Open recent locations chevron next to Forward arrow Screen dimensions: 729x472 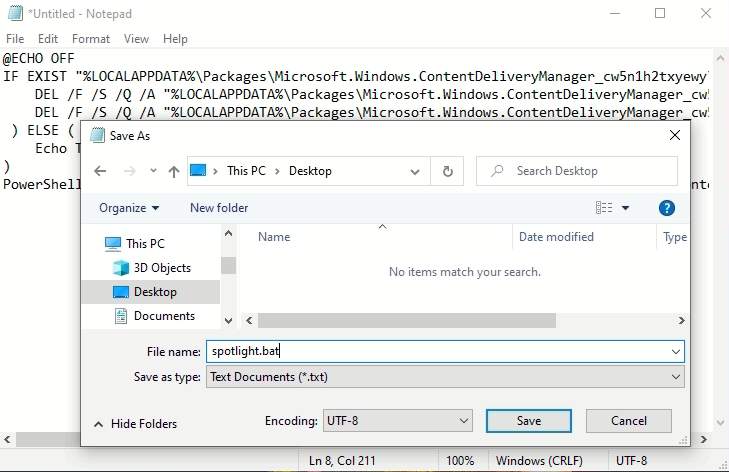tap(153, 171)
